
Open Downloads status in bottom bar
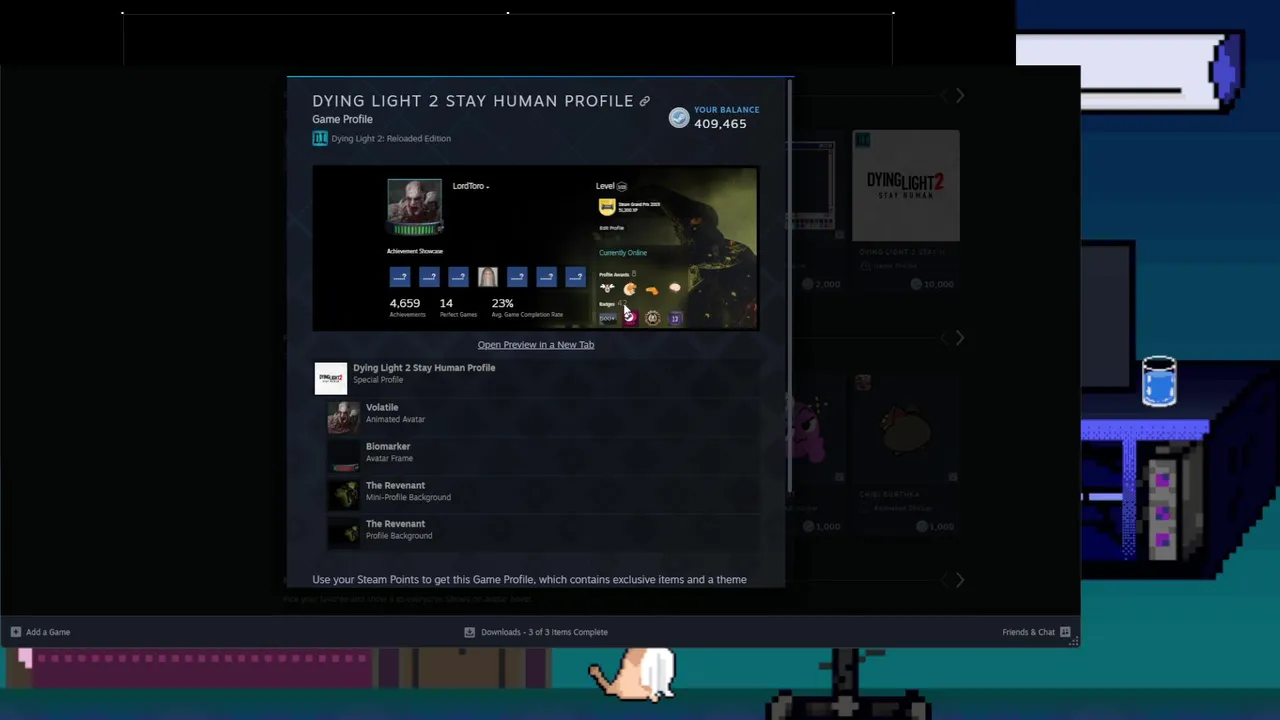[536, 632]
